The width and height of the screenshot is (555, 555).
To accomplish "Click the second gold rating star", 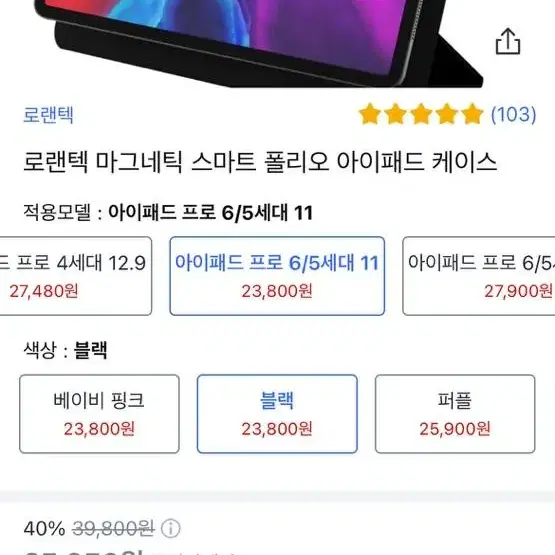I will [x=395, y=114].
